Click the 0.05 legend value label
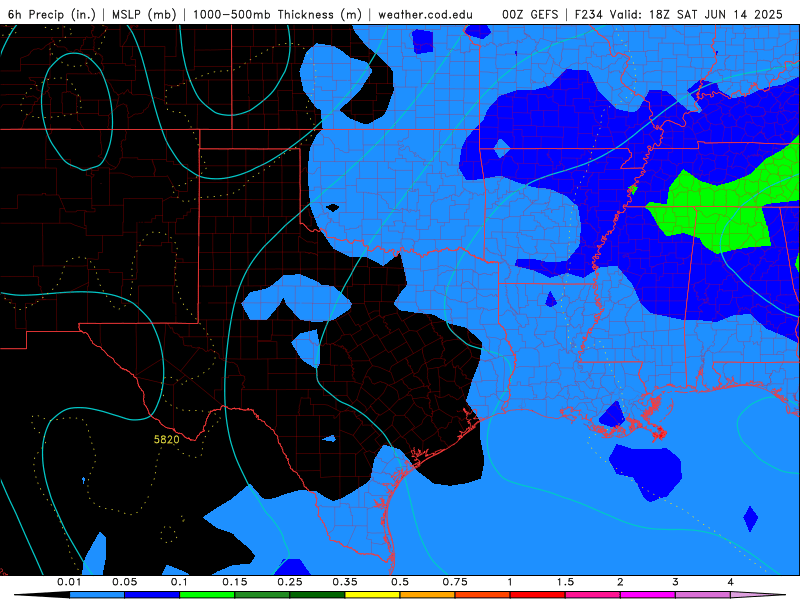 tap(124, 582)
